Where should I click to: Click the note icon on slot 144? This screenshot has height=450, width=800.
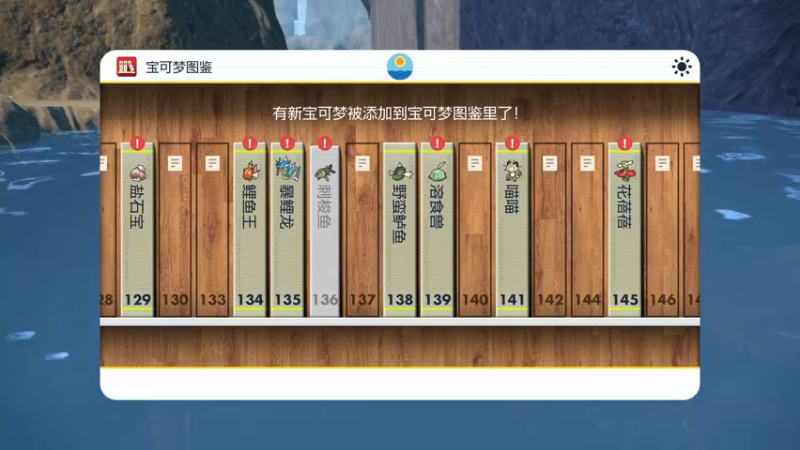pyautogui.click(x=587, y=163)
